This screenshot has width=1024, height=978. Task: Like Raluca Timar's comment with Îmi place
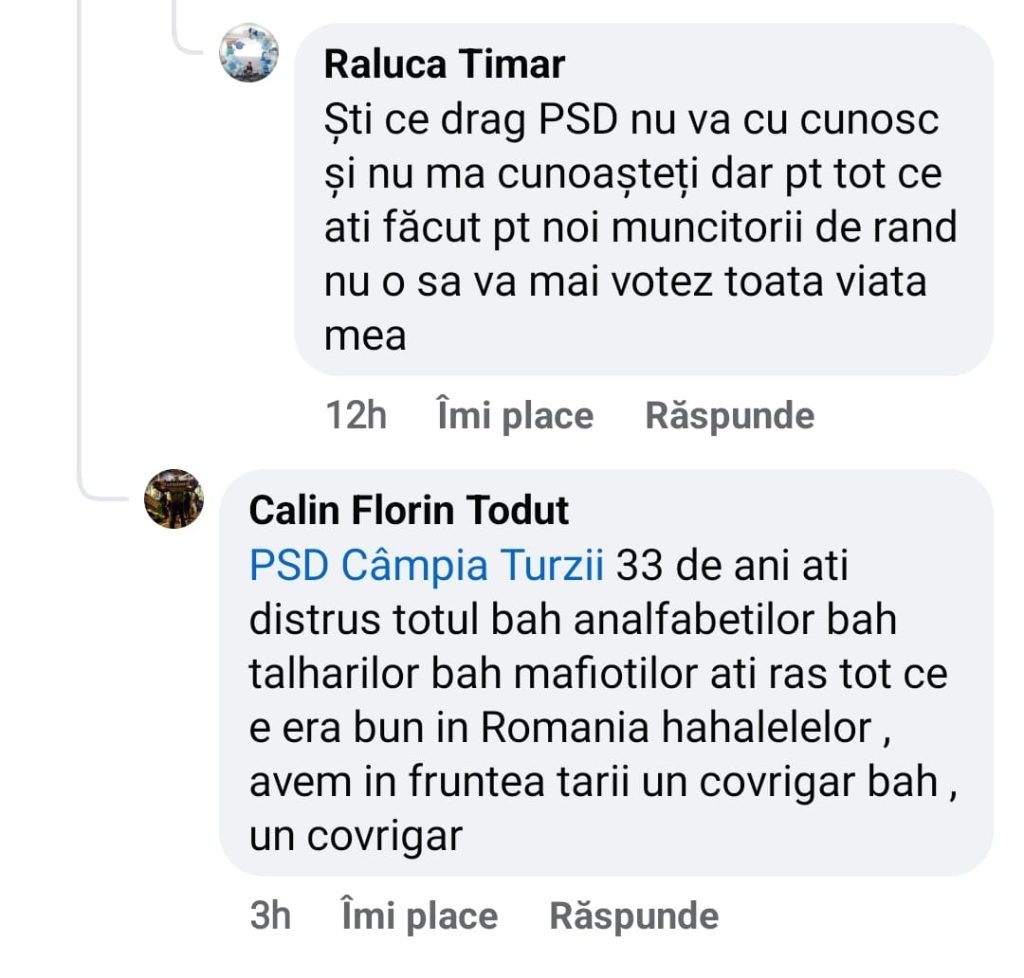[515, 416]
